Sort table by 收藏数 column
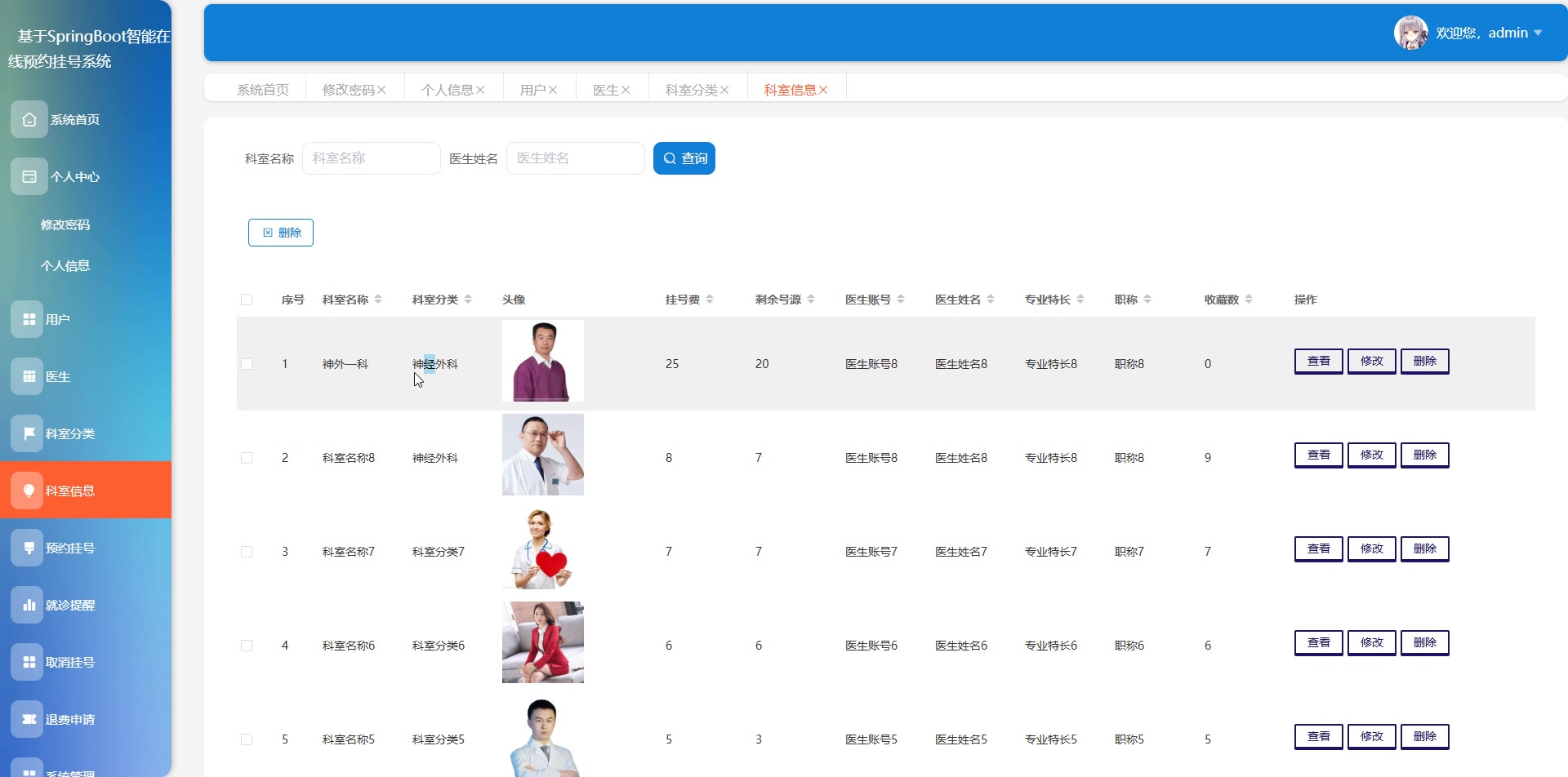 (x=1249, y=300)
